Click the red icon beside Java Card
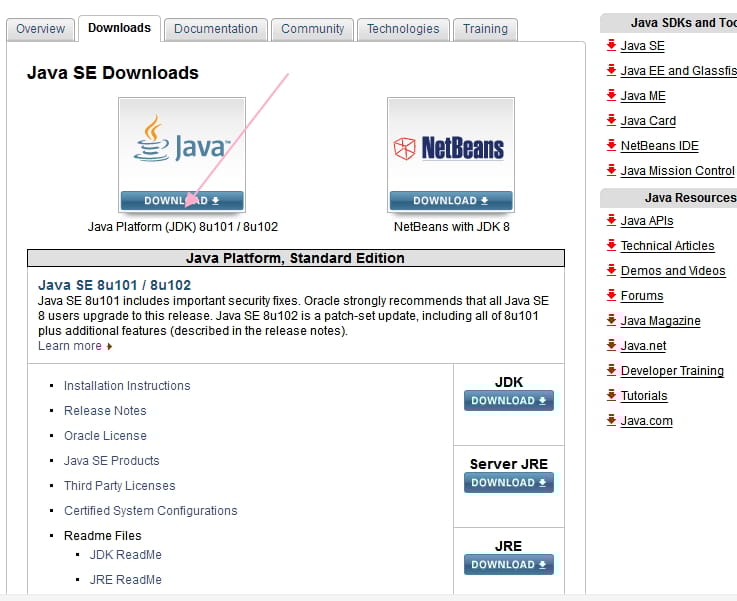Viewport: 737px width, 601px height. click(x=611, y=120)
